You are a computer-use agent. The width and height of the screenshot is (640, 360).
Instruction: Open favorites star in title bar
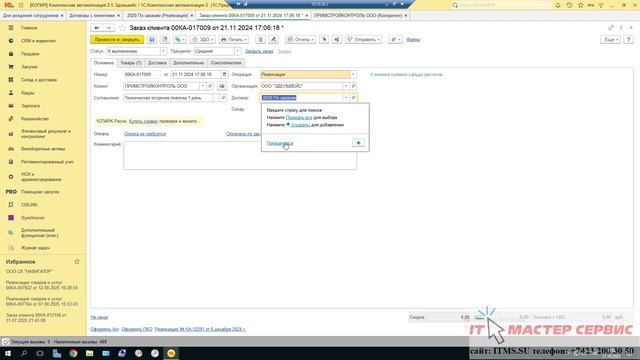pos(580,5)
